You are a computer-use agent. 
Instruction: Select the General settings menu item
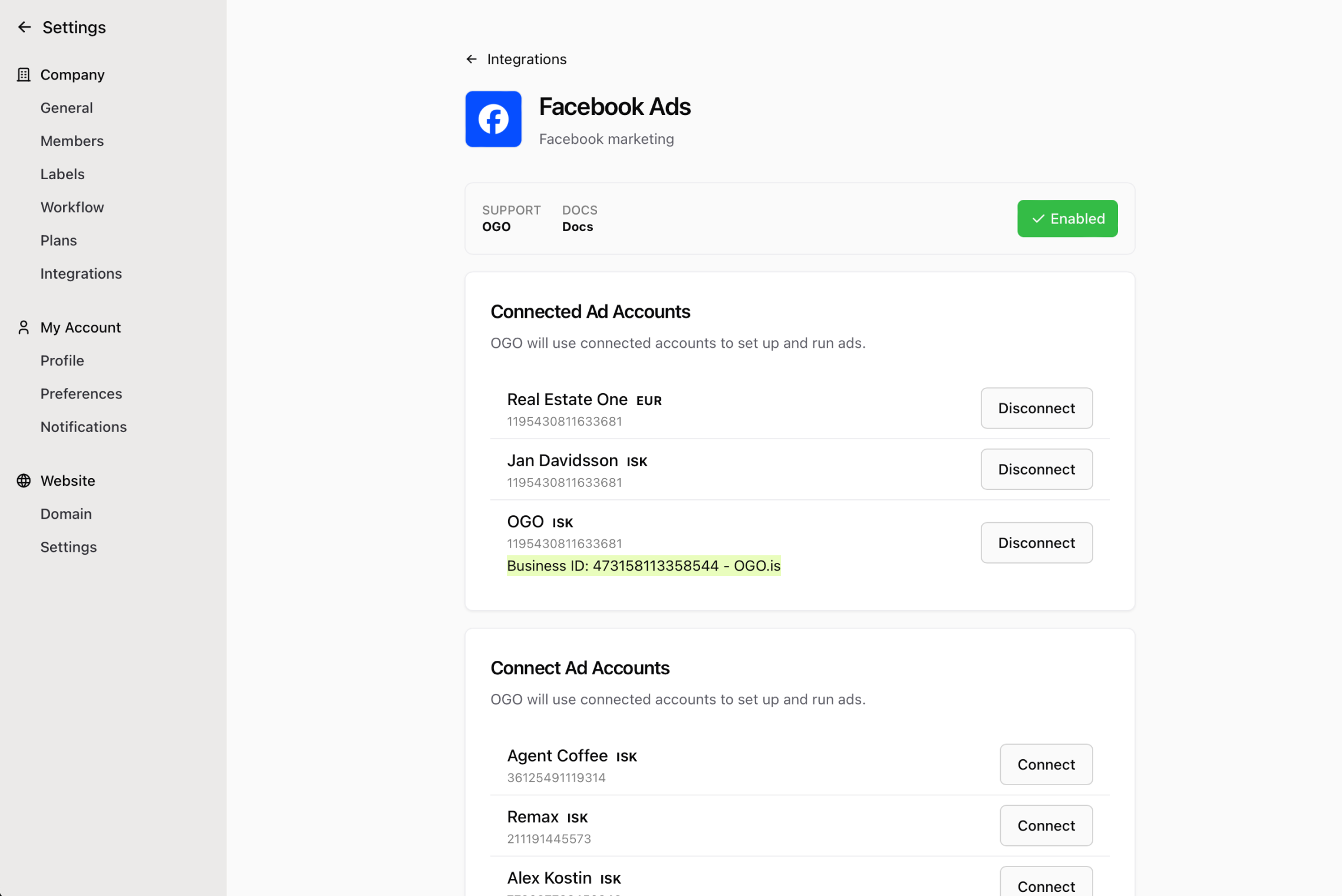(x=66, y=108)
